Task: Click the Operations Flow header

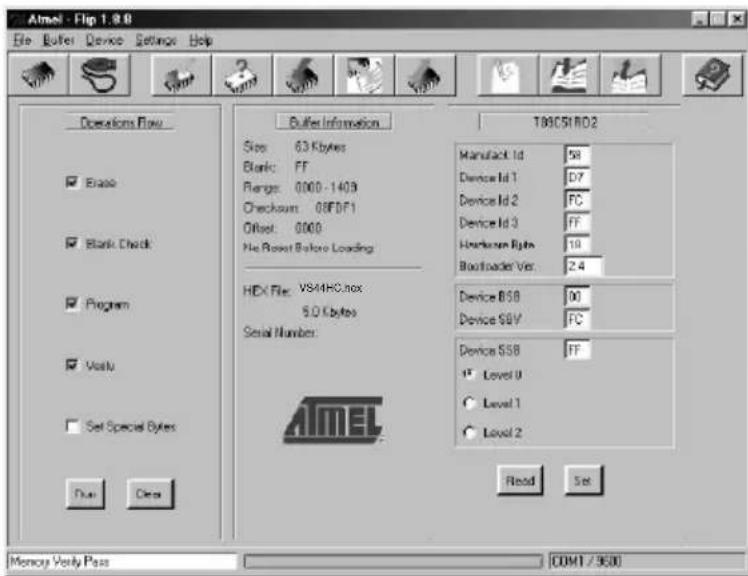Action: pos(120,122)
